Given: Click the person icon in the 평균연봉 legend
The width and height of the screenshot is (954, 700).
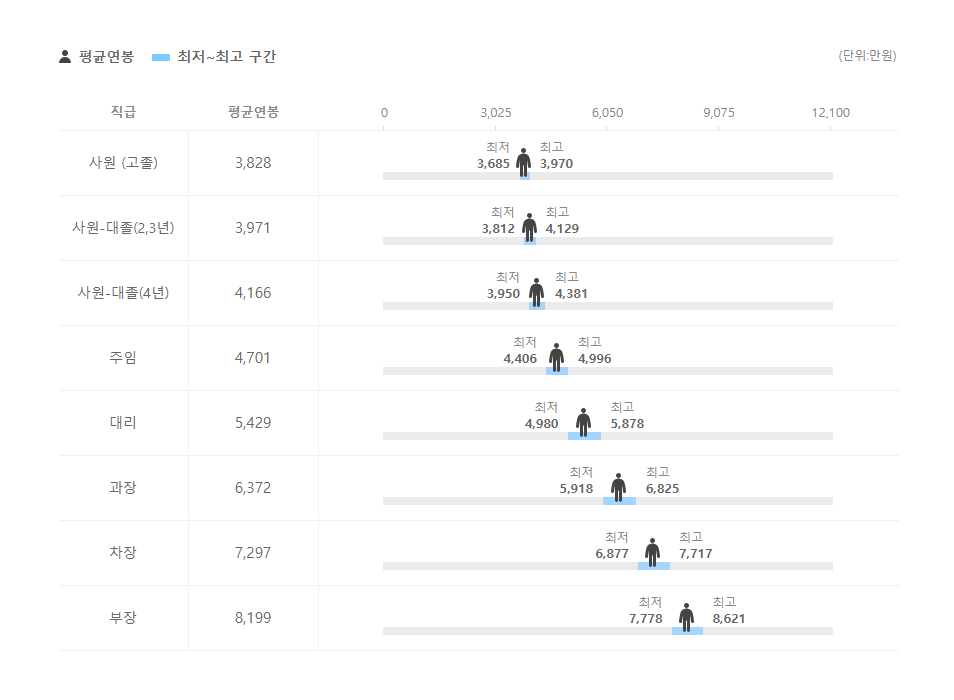Looking at the screenshot, I should tap(65, 57).
